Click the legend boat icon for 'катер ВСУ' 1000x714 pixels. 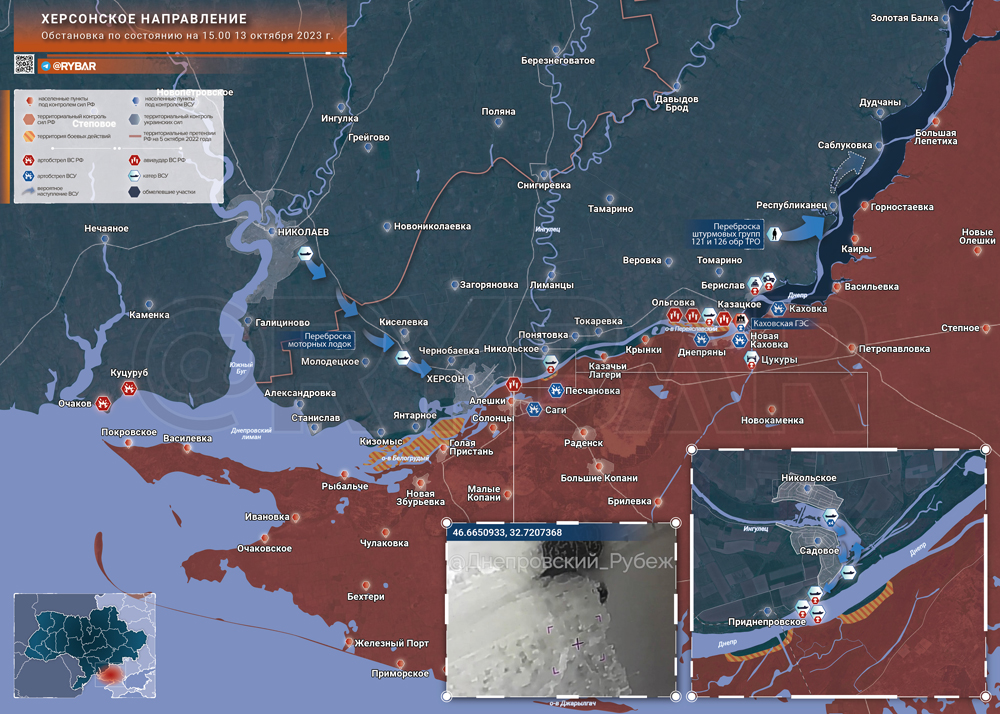[x=134, y=176]
